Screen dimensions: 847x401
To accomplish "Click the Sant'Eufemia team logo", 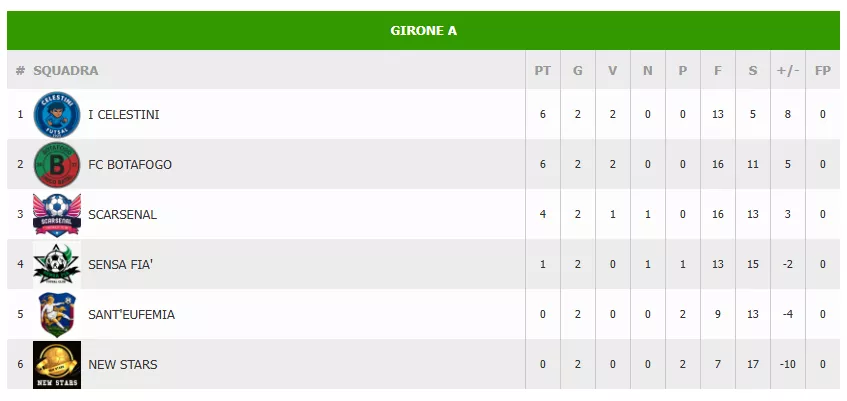I will pos(56,314).
